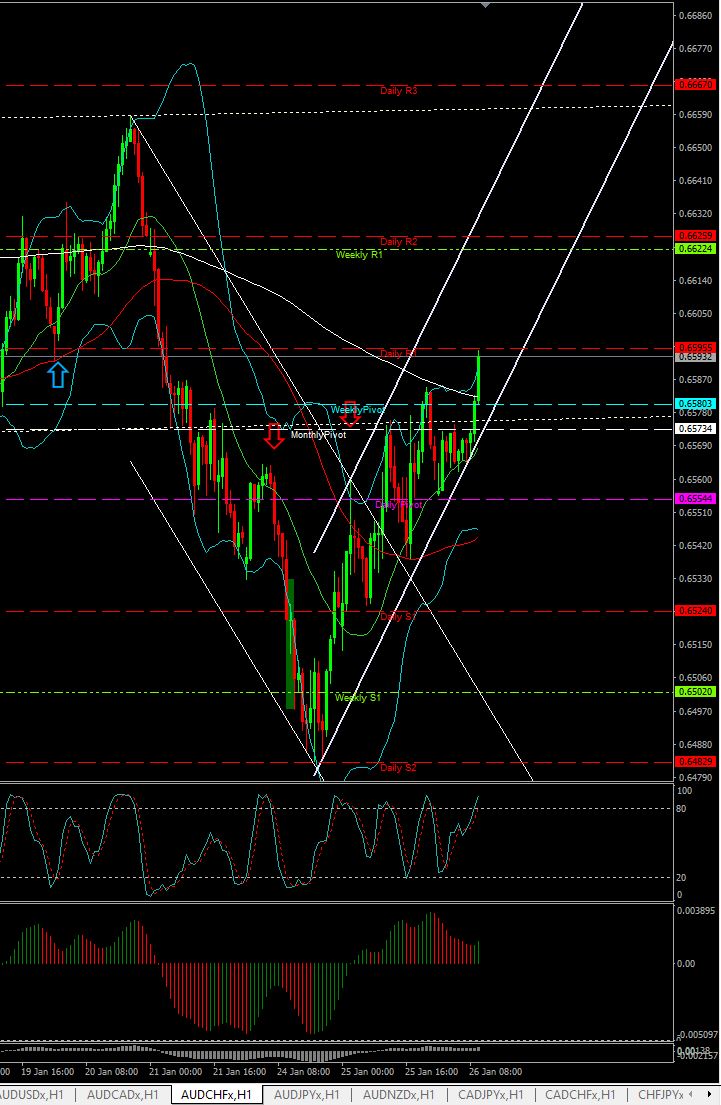Click the 26 Jan 08:00 time label
This screenshot has width=721, height=1105.
(495, 1072)
